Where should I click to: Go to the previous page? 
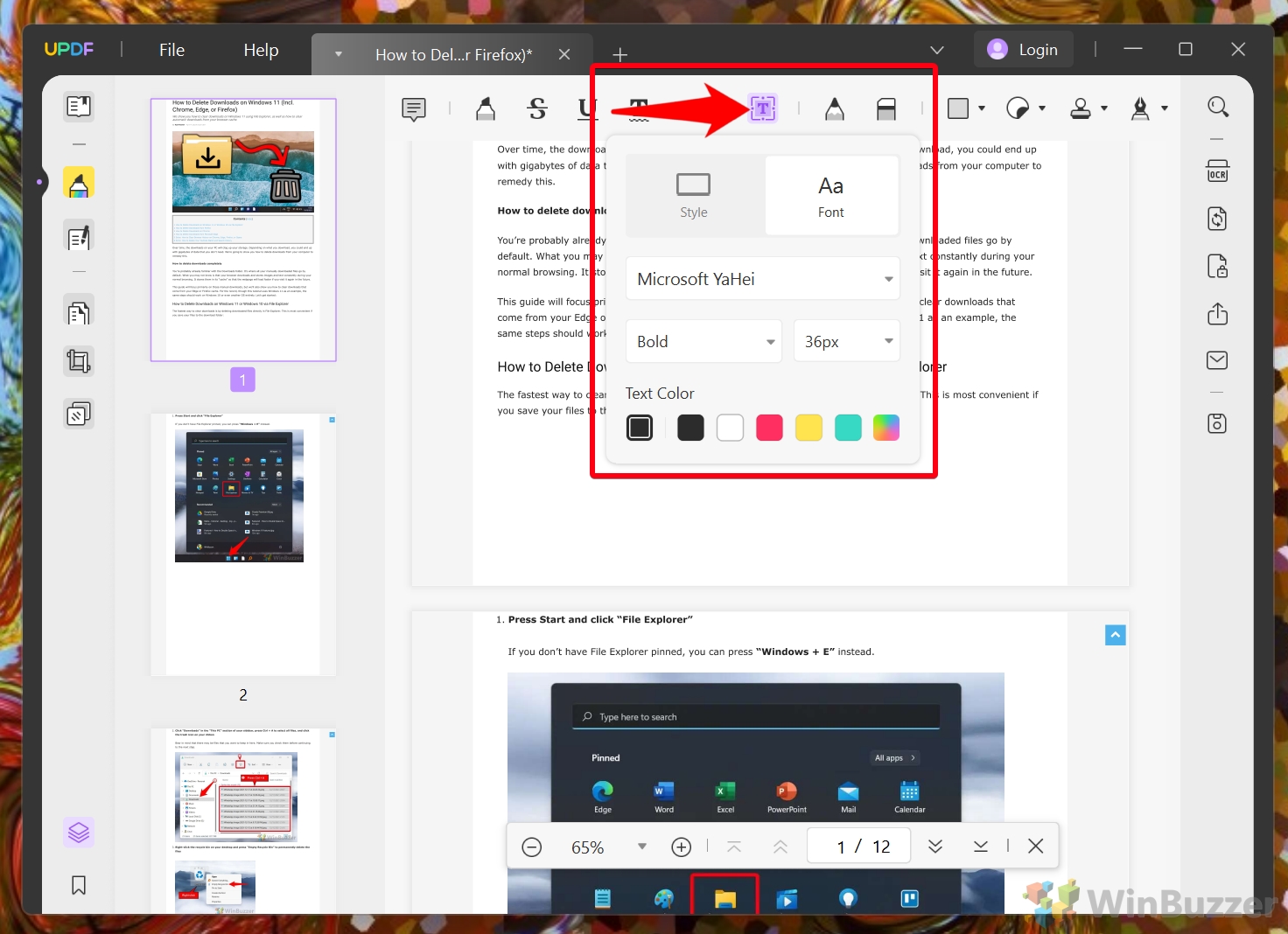pos(780,847)
